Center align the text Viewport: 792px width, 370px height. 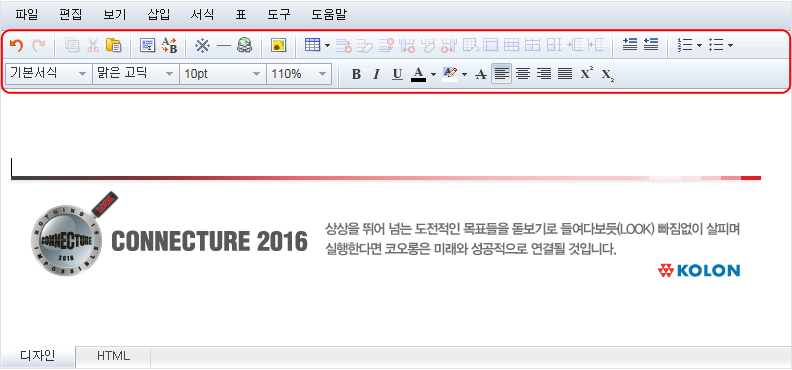[523, 75]
